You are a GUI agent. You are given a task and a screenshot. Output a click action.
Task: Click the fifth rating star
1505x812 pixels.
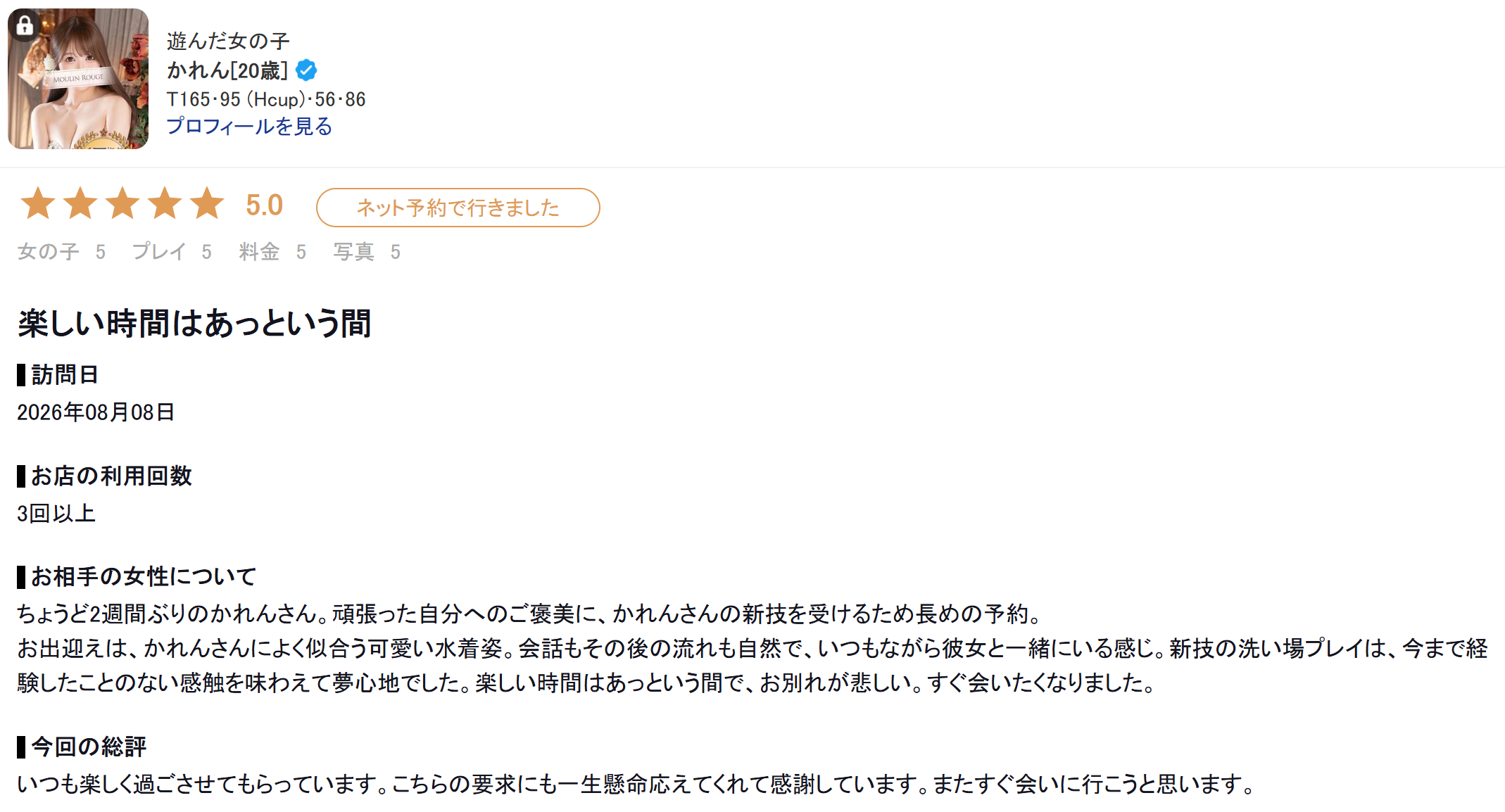click(207, 203)
